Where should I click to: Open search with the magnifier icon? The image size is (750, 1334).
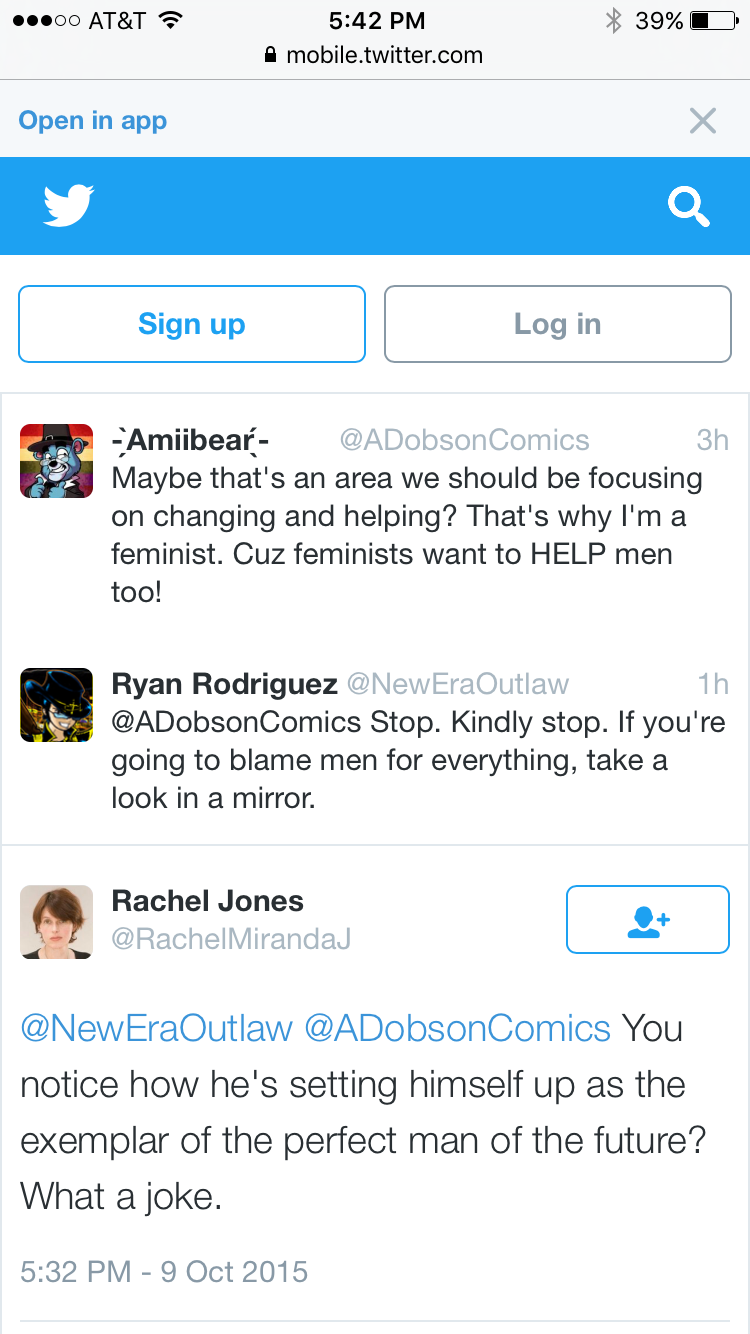(x=689, y=207)
